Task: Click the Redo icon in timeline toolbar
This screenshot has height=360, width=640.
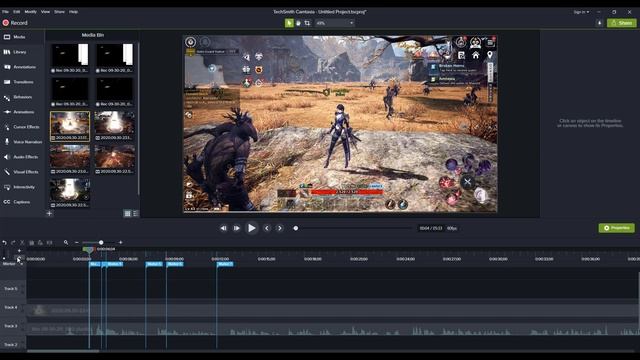Action: 13,242
